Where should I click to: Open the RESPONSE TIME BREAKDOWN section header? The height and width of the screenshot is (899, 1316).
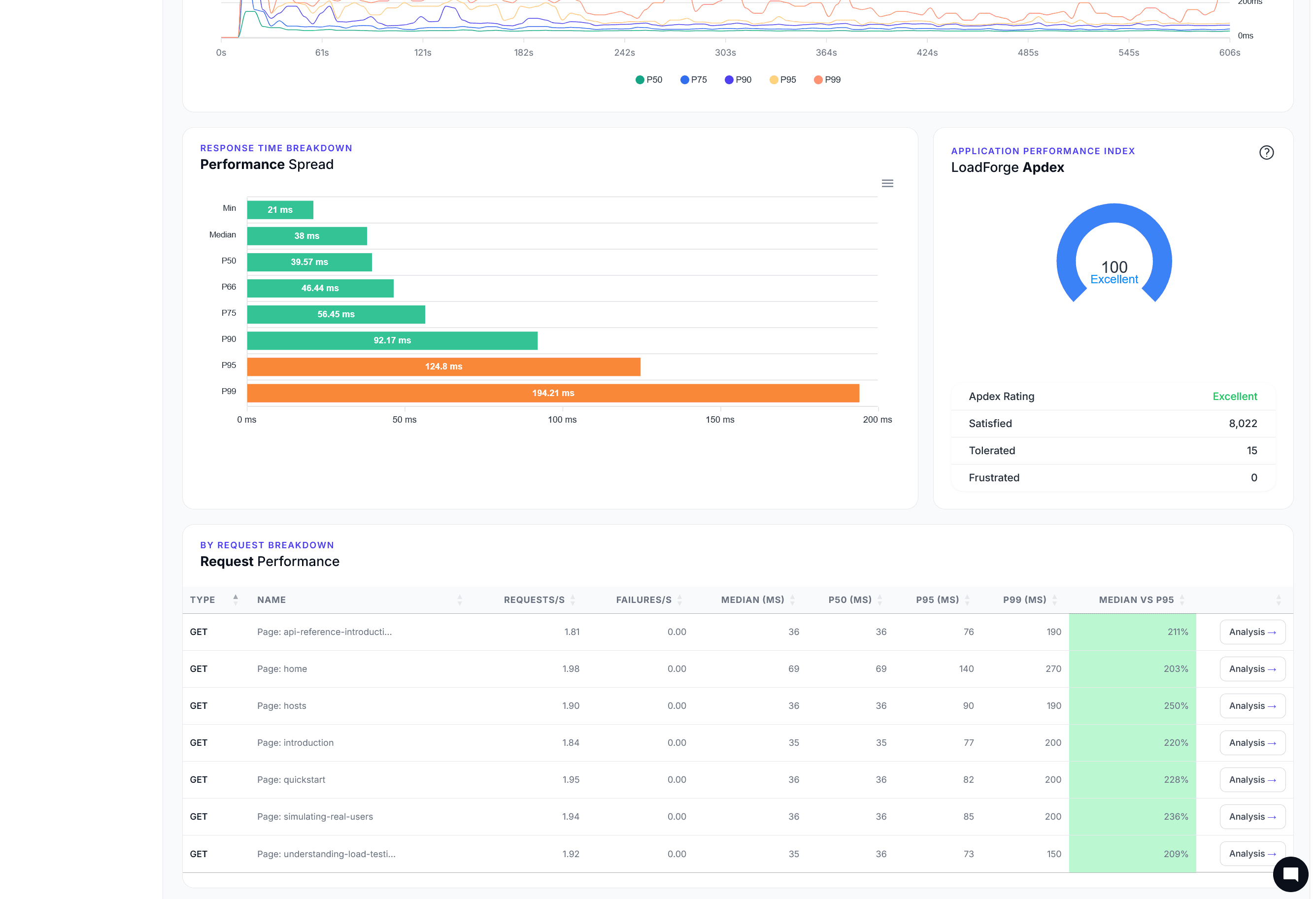[276, 148]
